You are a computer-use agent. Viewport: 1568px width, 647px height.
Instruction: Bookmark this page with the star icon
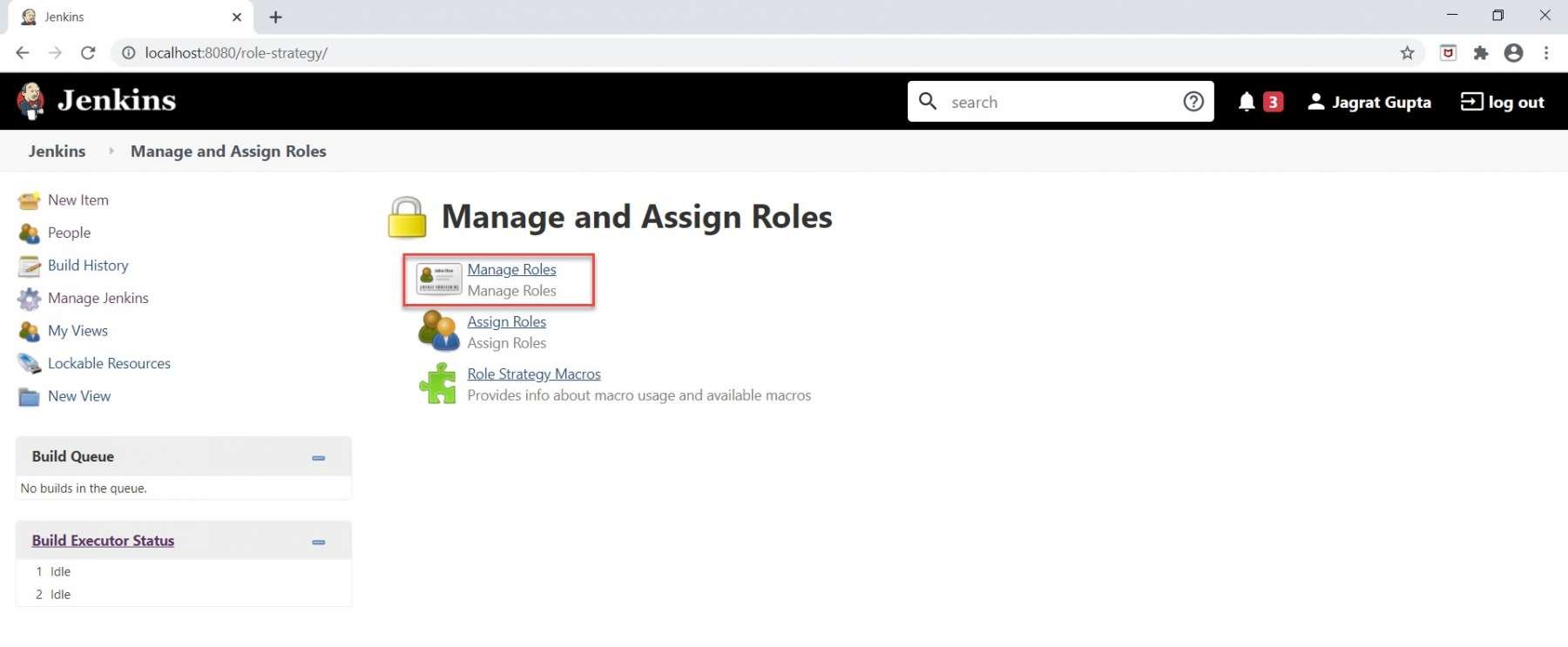[1407, 53]
